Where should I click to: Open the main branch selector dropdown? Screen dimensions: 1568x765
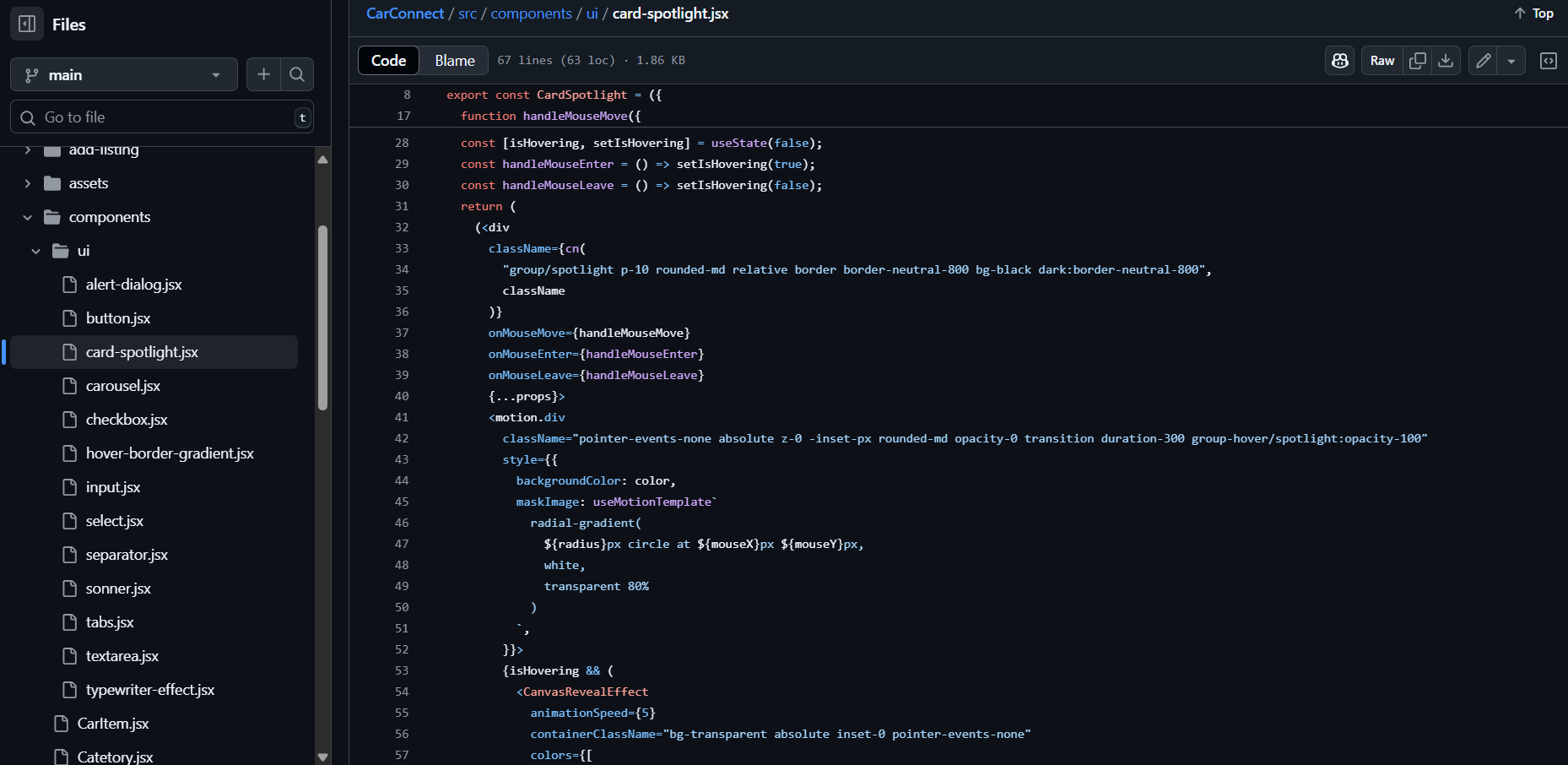[x=124, y=74]
